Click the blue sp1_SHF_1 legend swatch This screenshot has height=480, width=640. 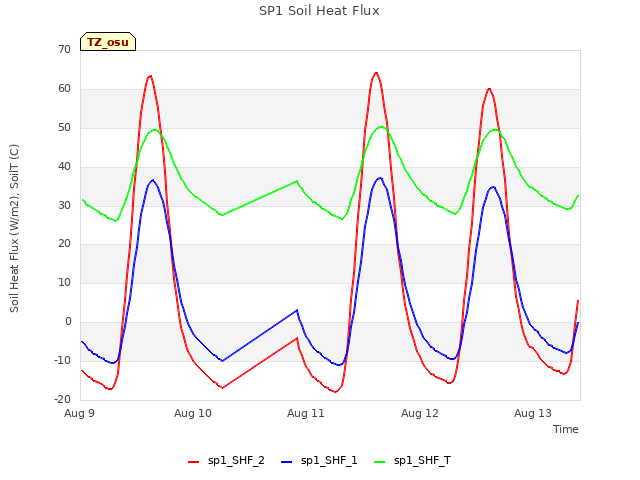[x=287, y=462]
